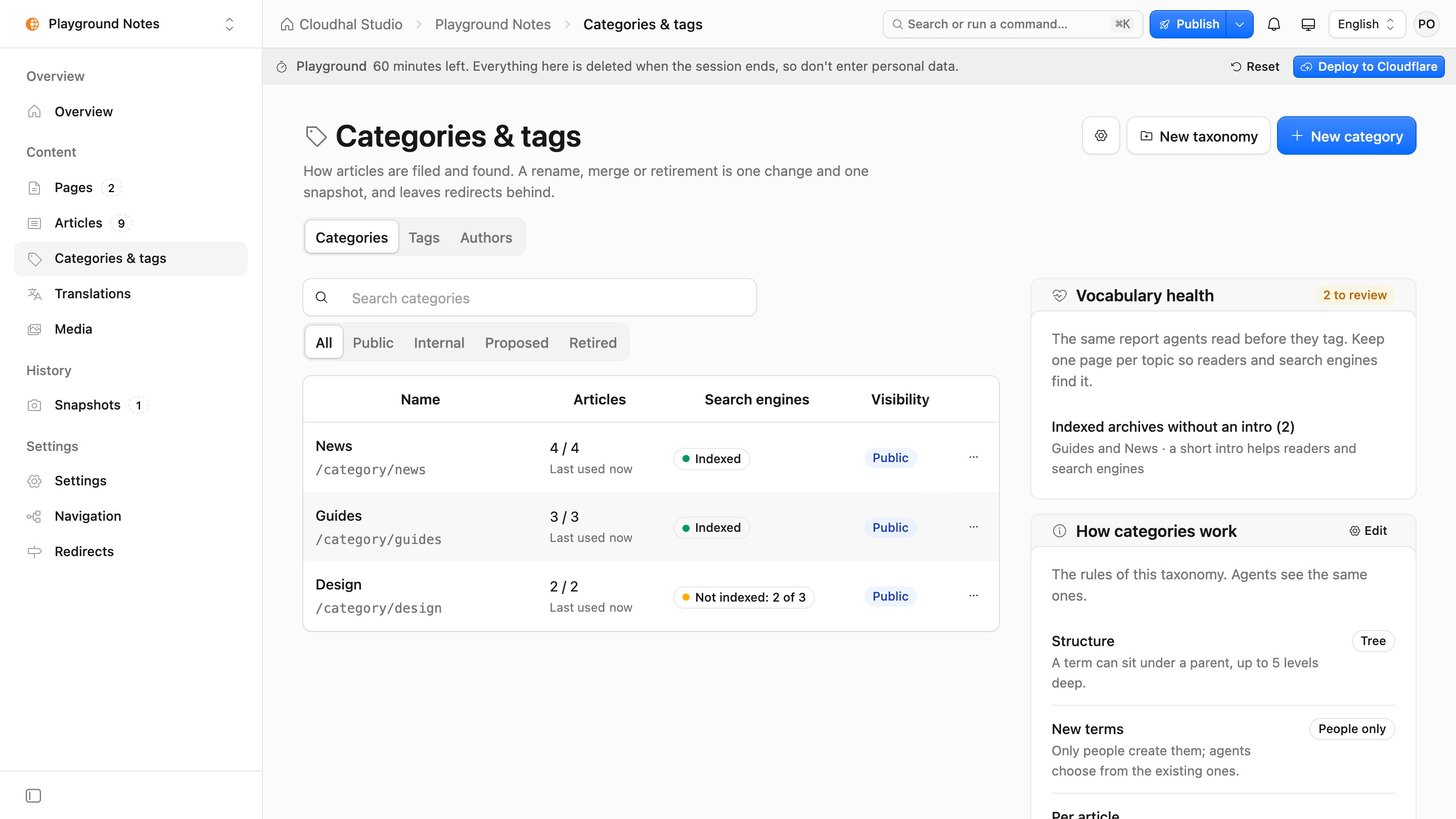
Task: Click the Articles list icon in sidebar
Action: click(x=34, y=223)
